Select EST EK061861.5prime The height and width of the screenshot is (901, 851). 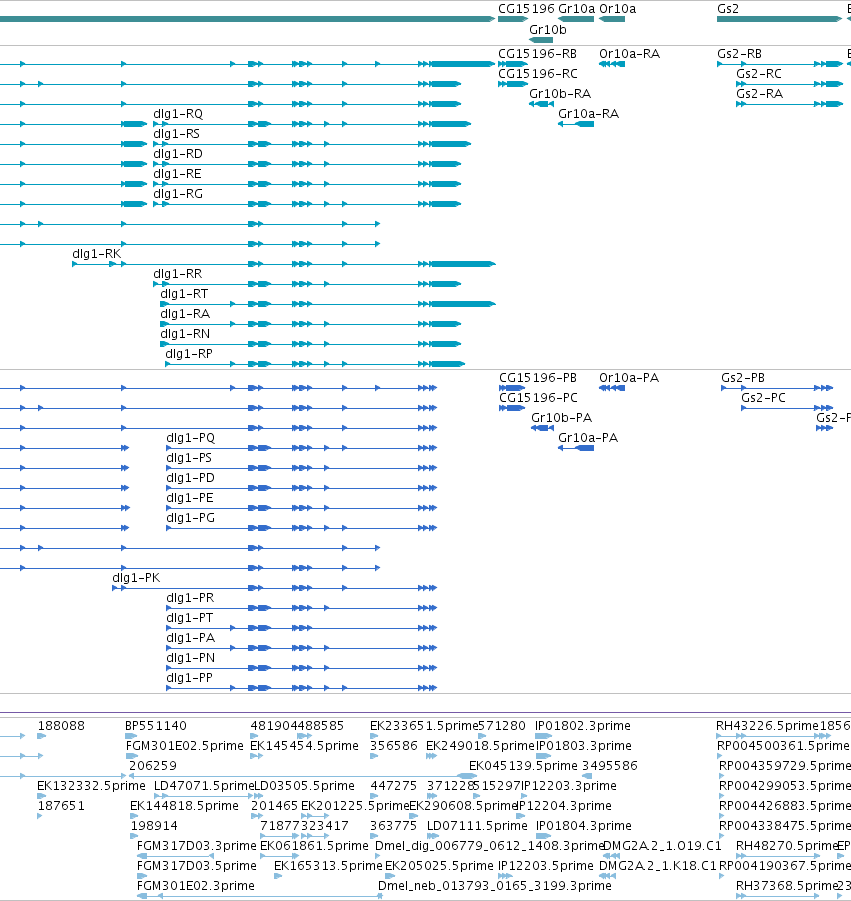point(314,846)
